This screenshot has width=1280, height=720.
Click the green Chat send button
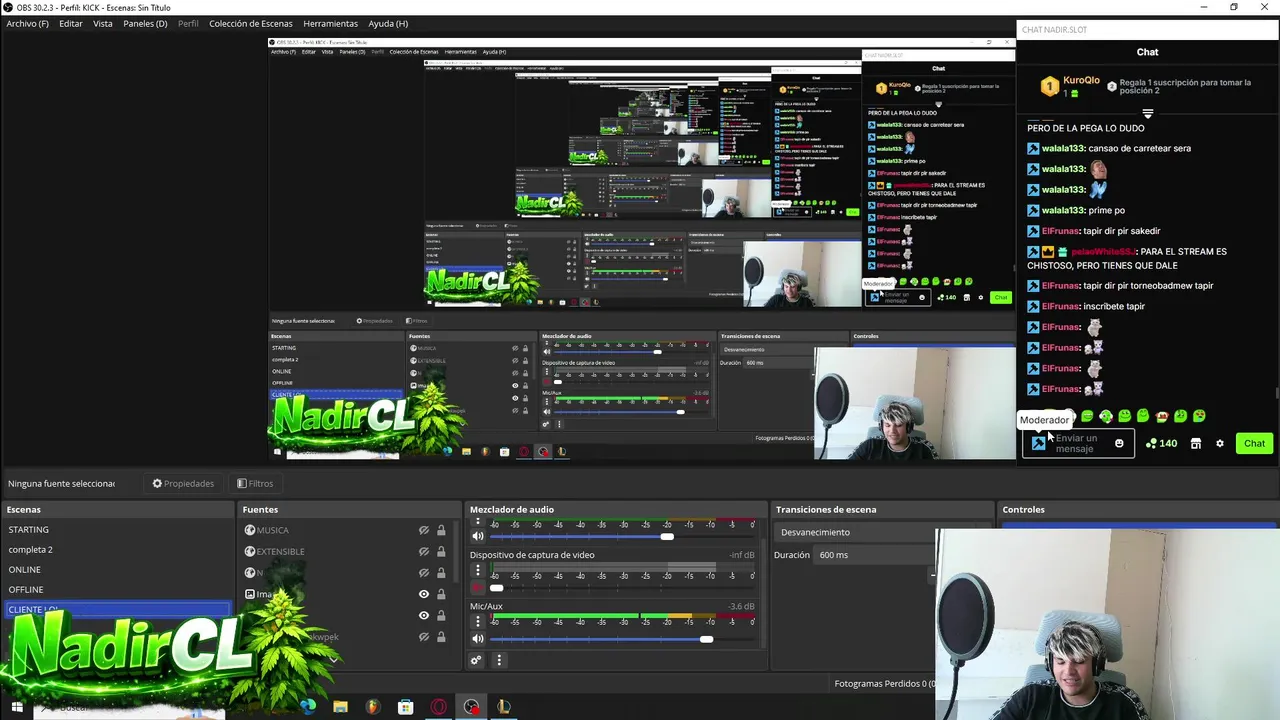point(1254,443)
